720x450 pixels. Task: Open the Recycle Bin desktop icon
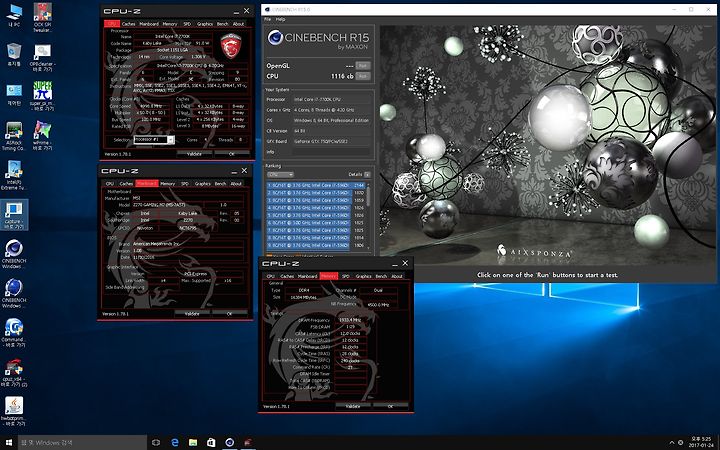click(14, 55)
